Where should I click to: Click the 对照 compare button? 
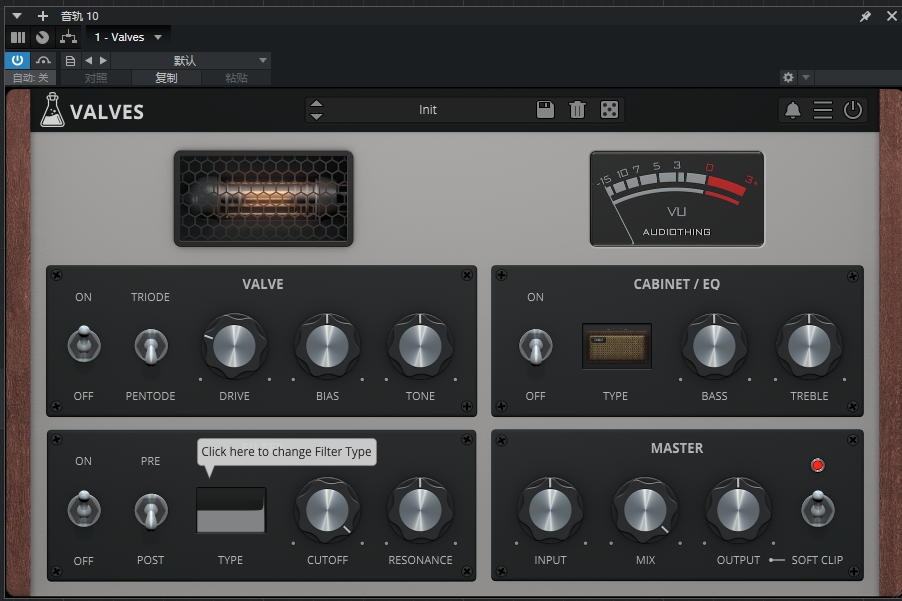click(96, 78)
